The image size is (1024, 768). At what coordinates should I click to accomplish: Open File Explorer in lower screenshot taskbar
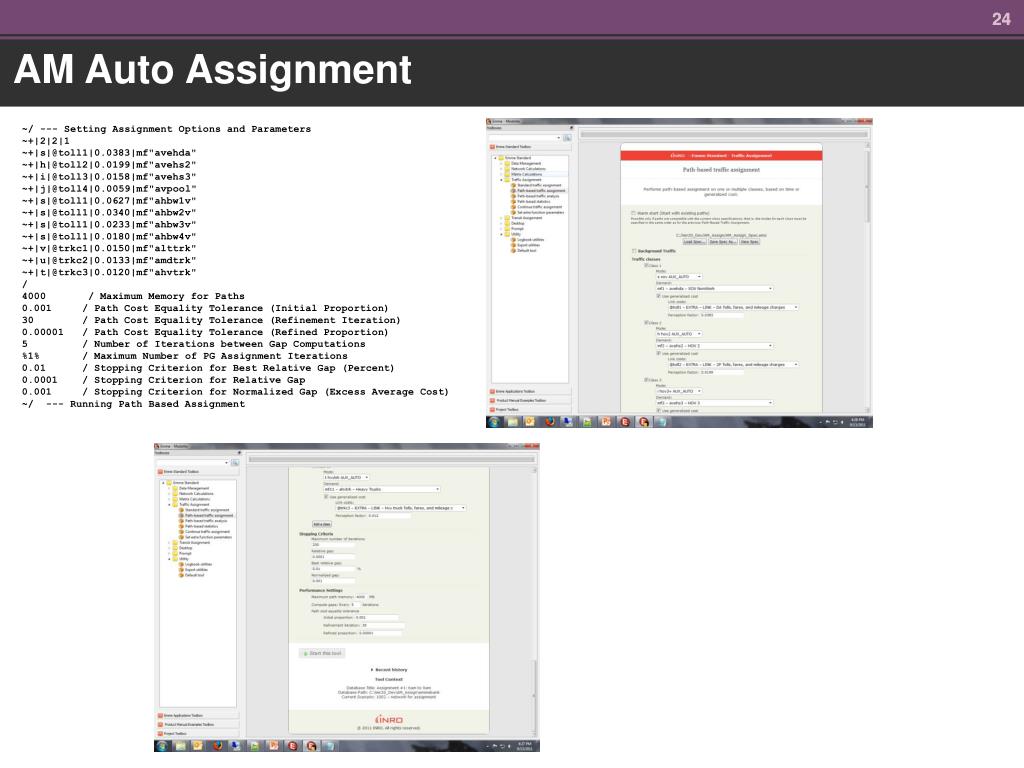click(x=180, y=745)
